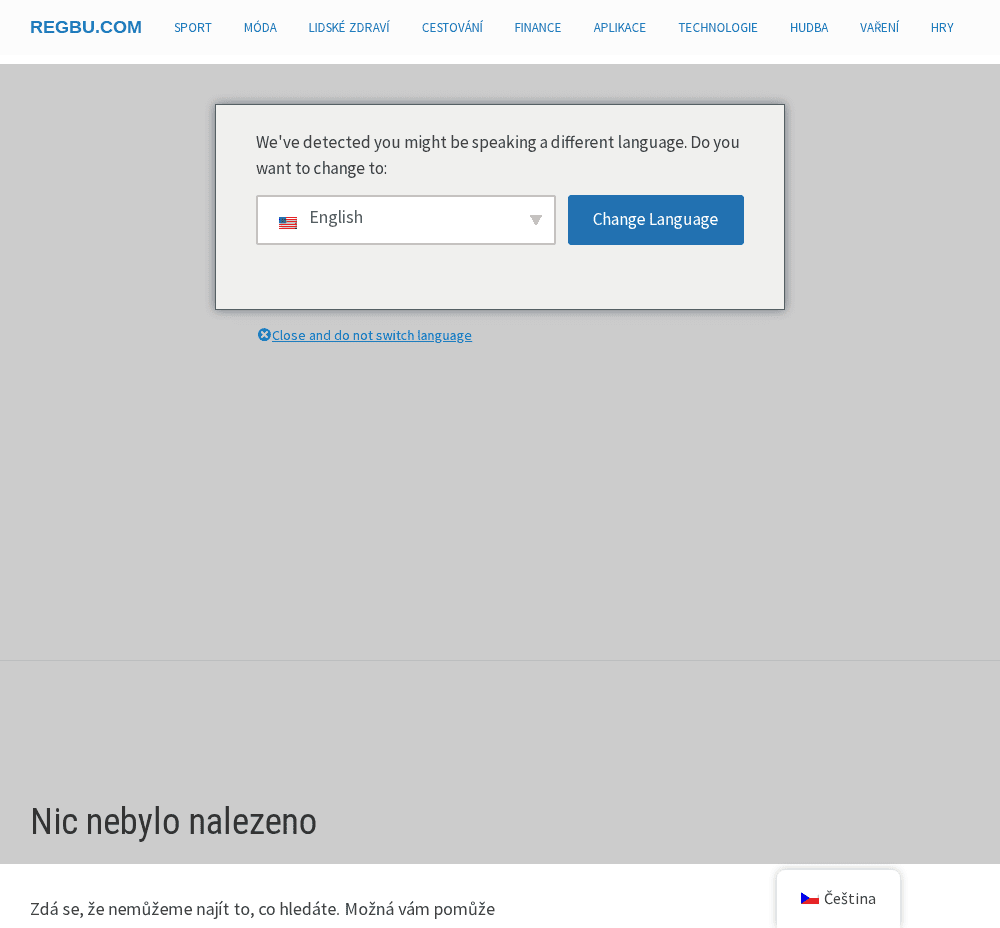Open the Aplikace menu link
The image size is (1000, 928).
pyautogui.click(x=620, y=28)
